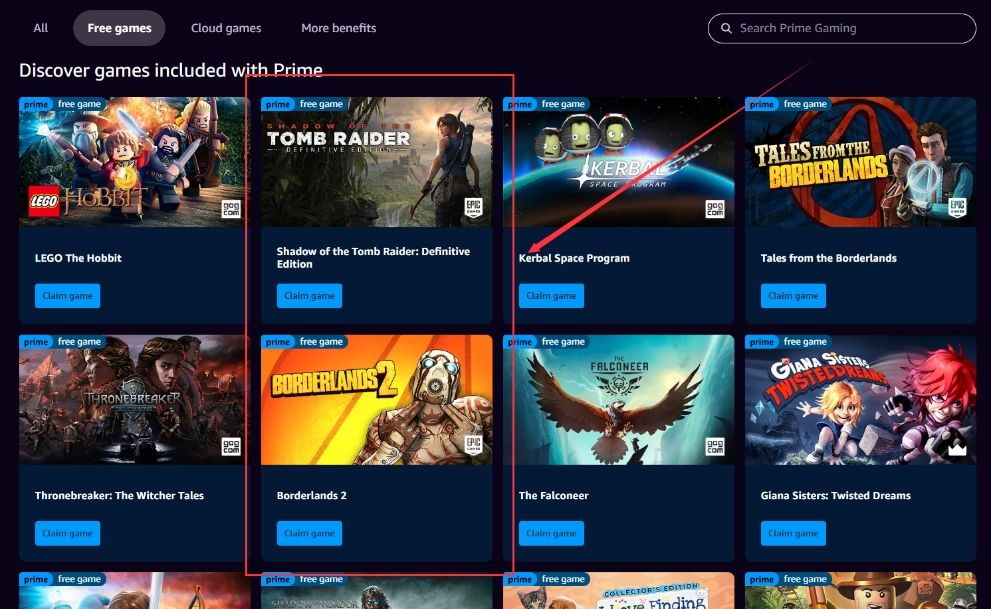Open Thronebreaker cover art

coord(135,400)
